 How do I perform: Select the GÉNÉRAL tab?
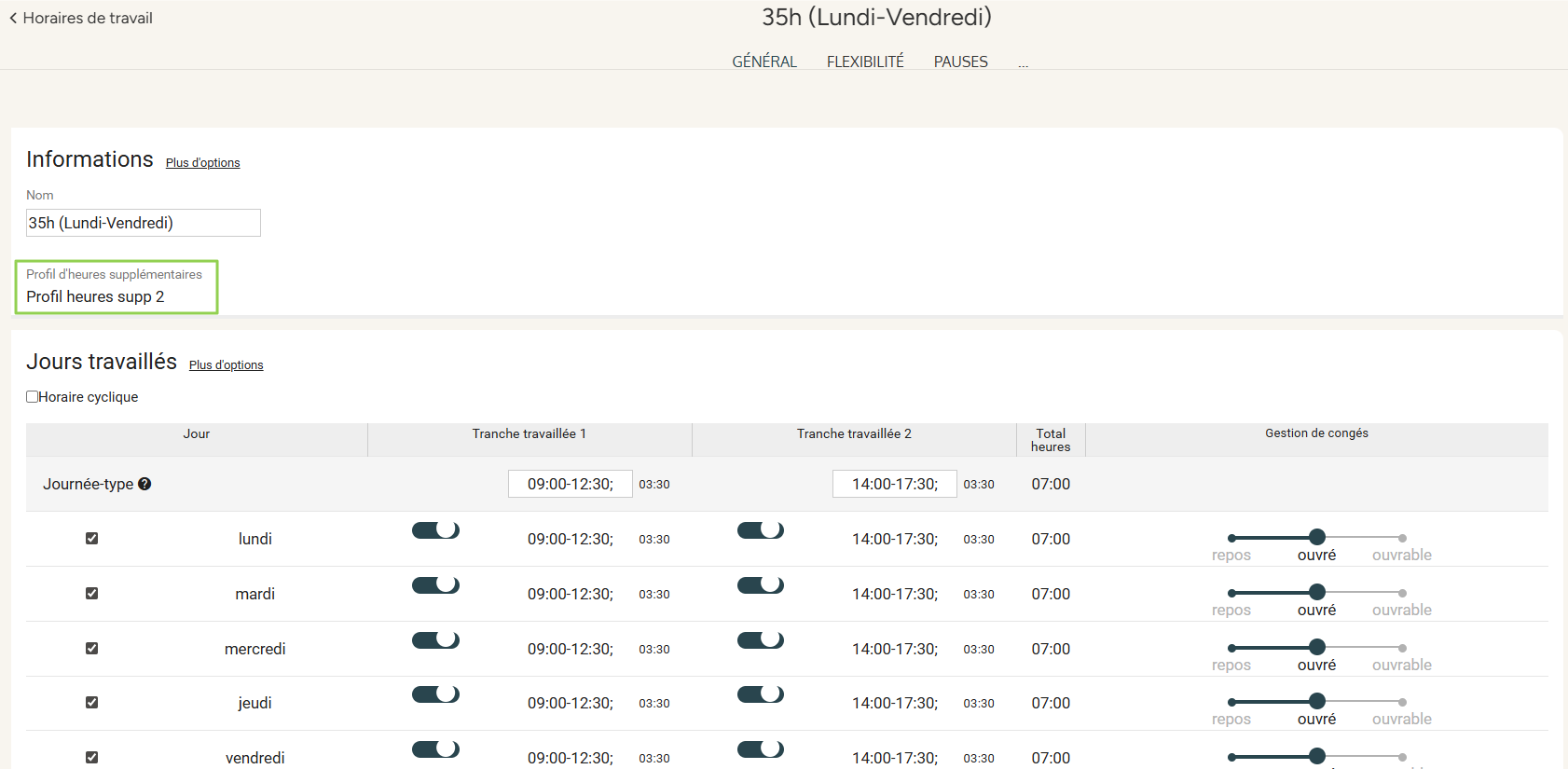pos(763,62)
